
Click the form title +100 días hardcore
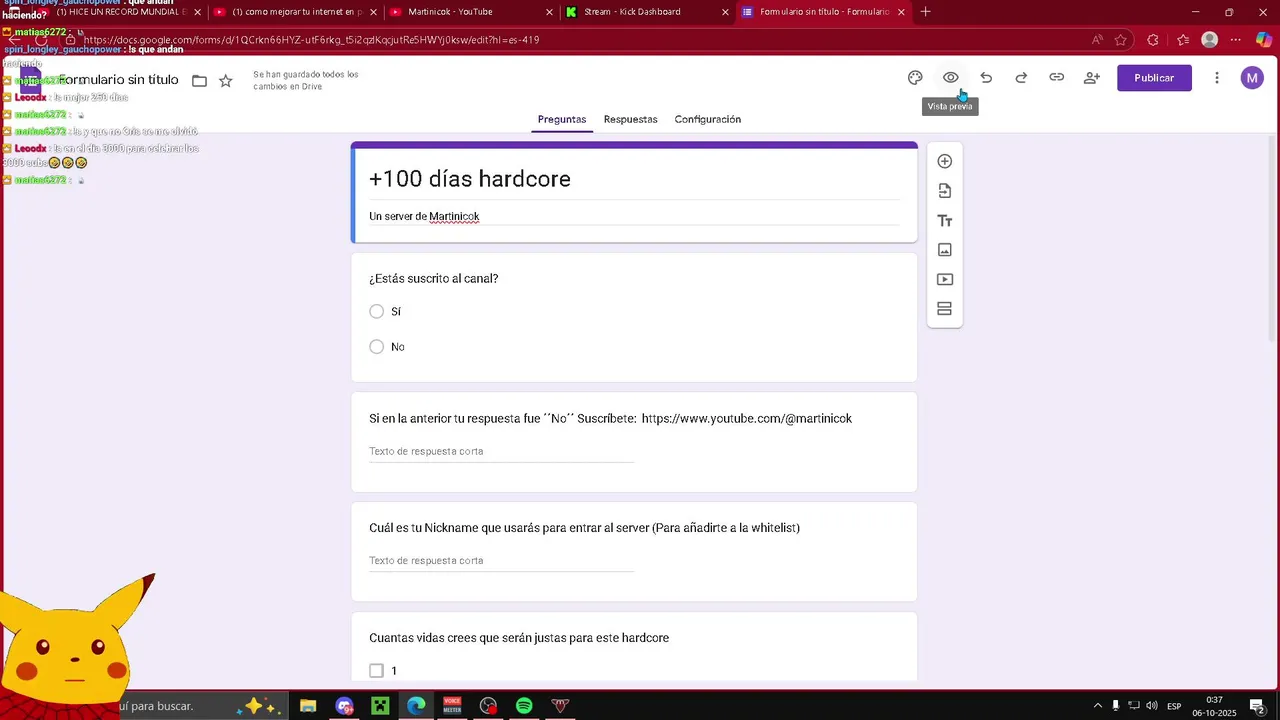(x=470, y=179)
